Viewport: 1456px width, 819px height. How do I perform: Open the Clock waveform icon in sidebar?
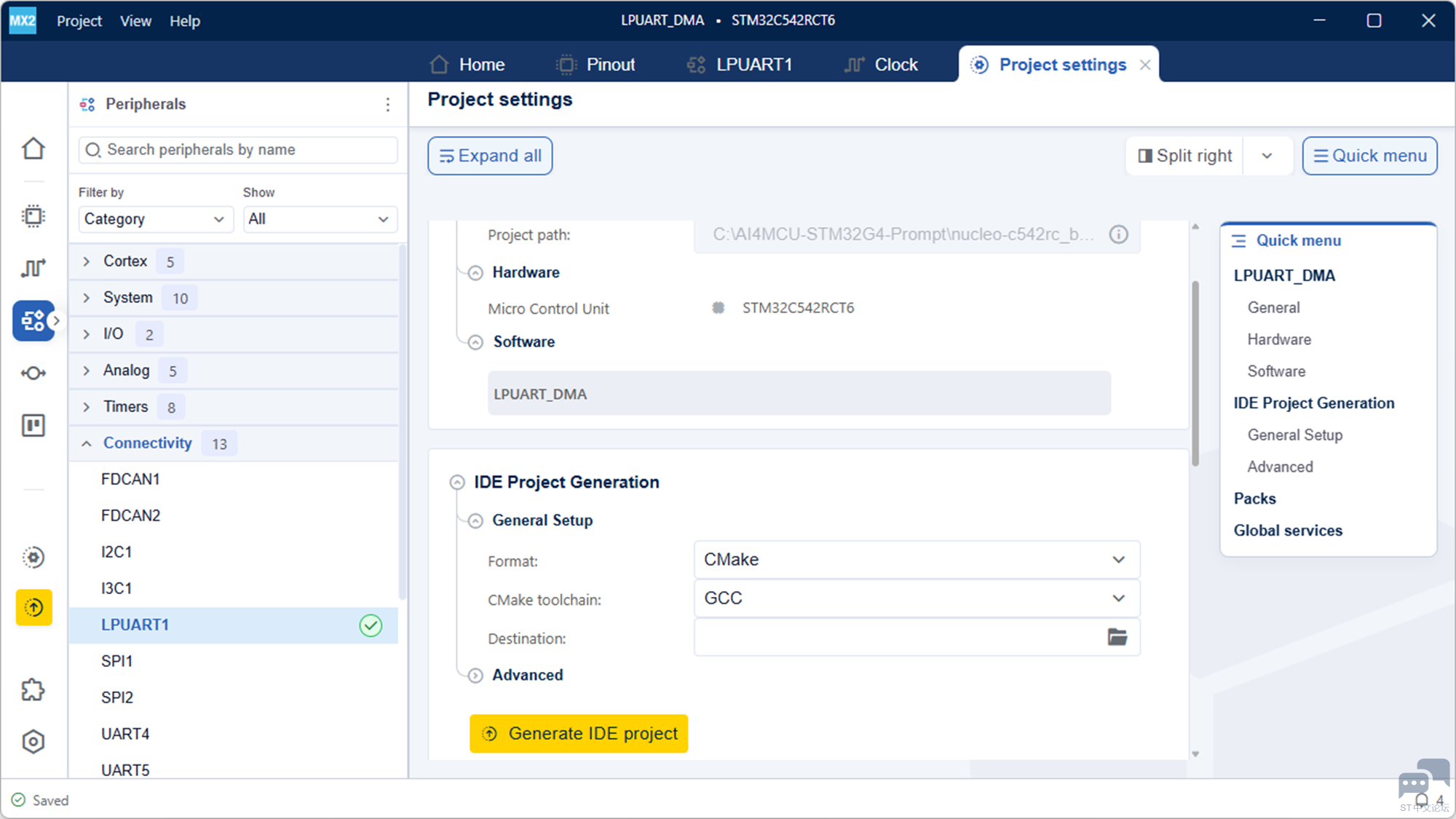tap(33, 268)
